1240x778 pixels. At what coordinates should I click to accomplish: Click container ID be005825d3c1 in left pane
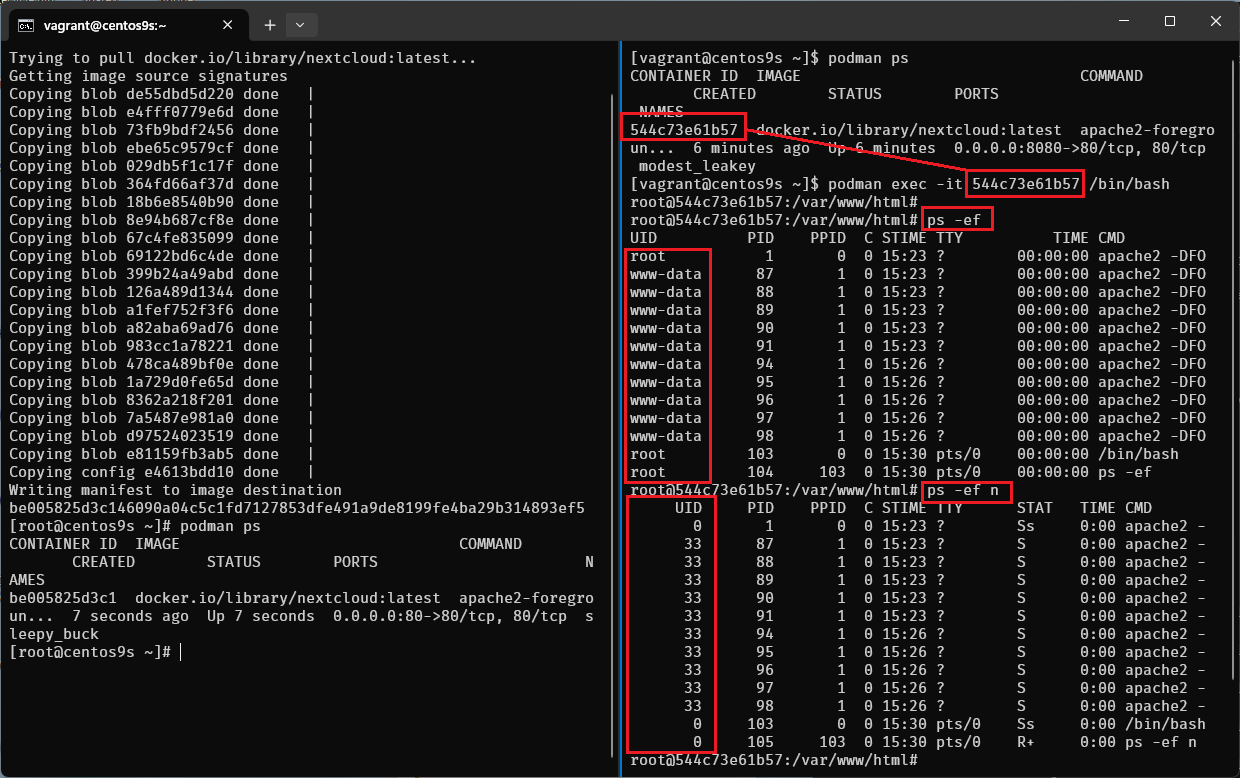[x=62, y=598]
